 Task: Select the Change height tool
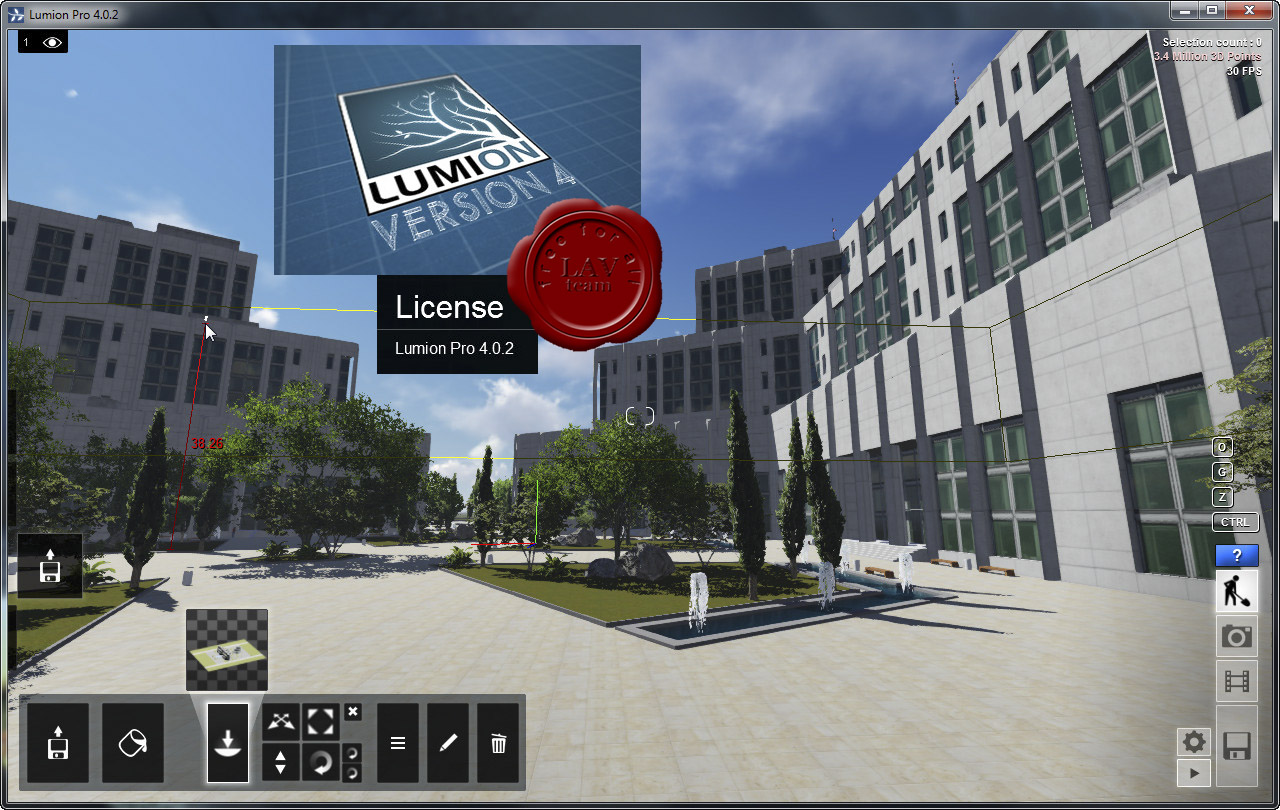click(x=280, y=763)
